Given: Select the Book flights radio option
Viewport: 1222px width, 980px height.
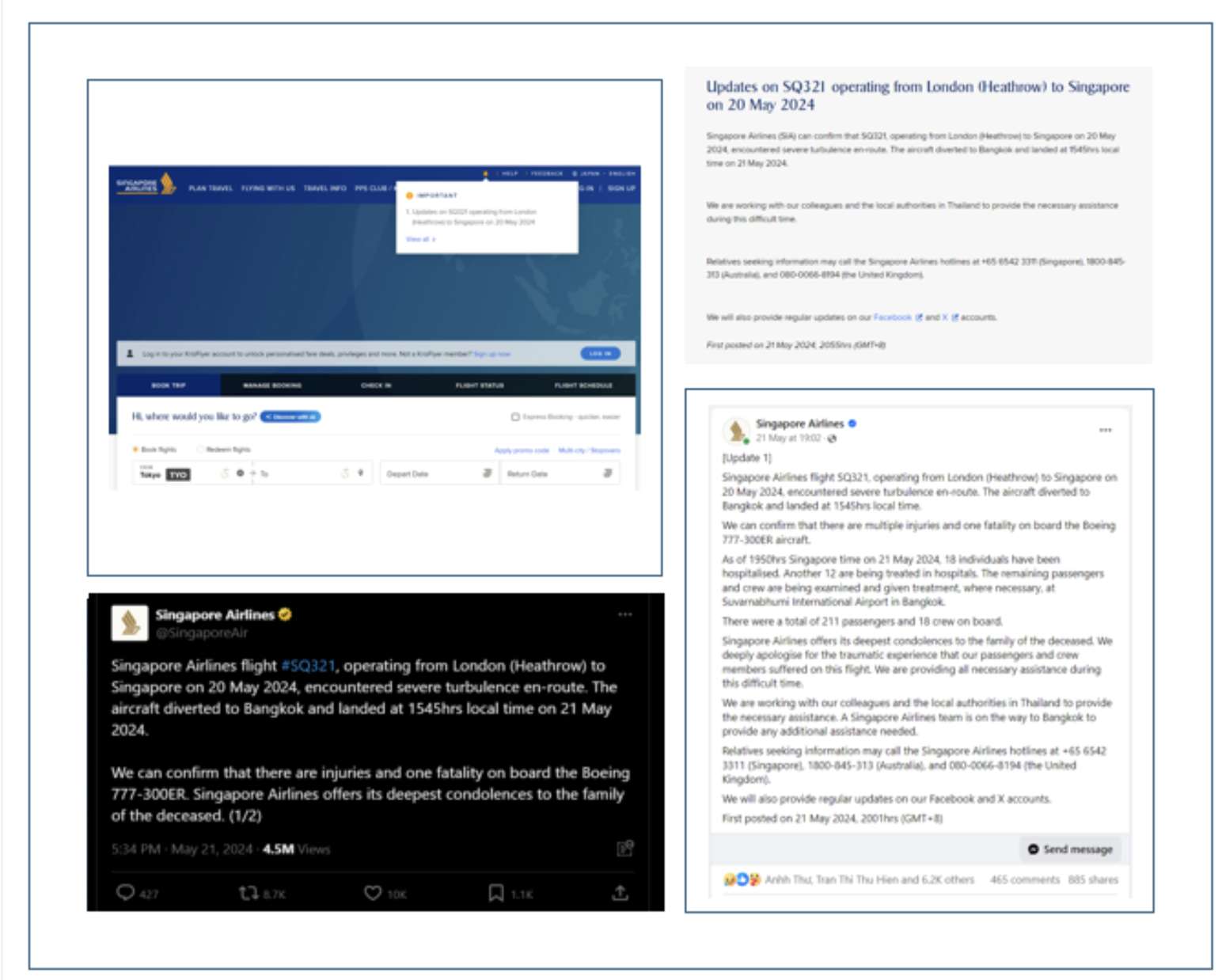Looking at the screenshot, I should 136,449.
